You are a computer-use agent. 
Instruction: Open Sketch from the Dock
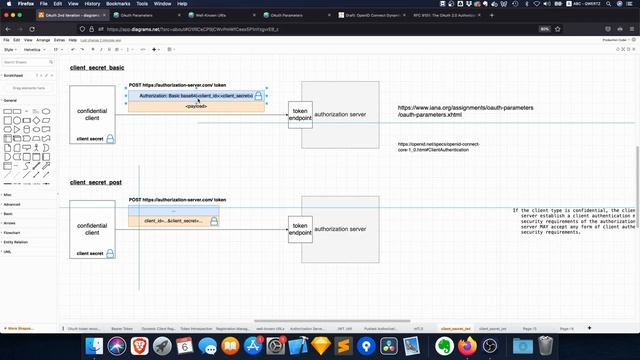[321, 346]
